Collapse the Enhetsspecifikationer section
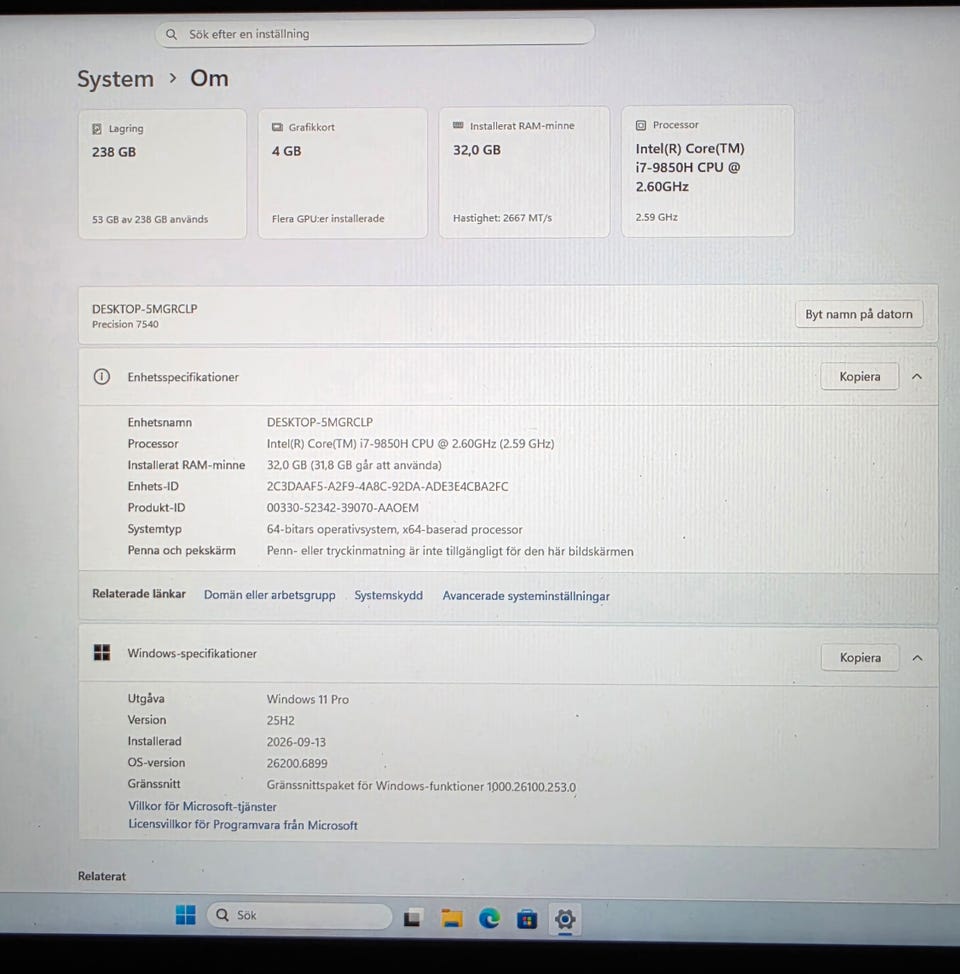 [x=917, y=376]
